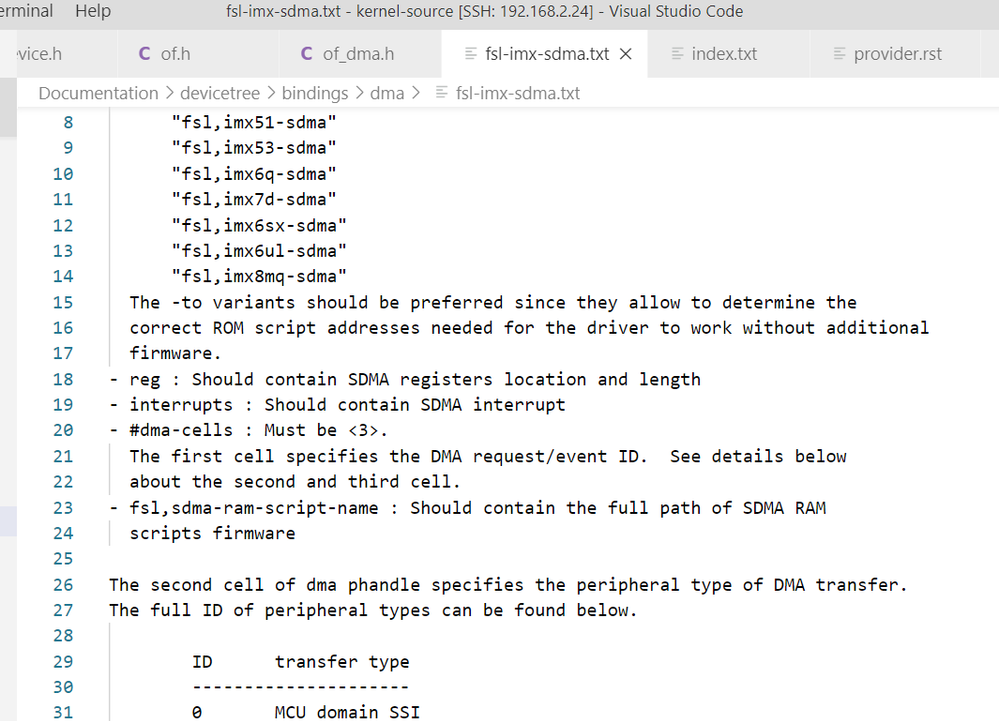Place cursor on the "fsl,imx8mq-sdma" line
The height and width of the screenshot is (721, 999).
[258, 276]
